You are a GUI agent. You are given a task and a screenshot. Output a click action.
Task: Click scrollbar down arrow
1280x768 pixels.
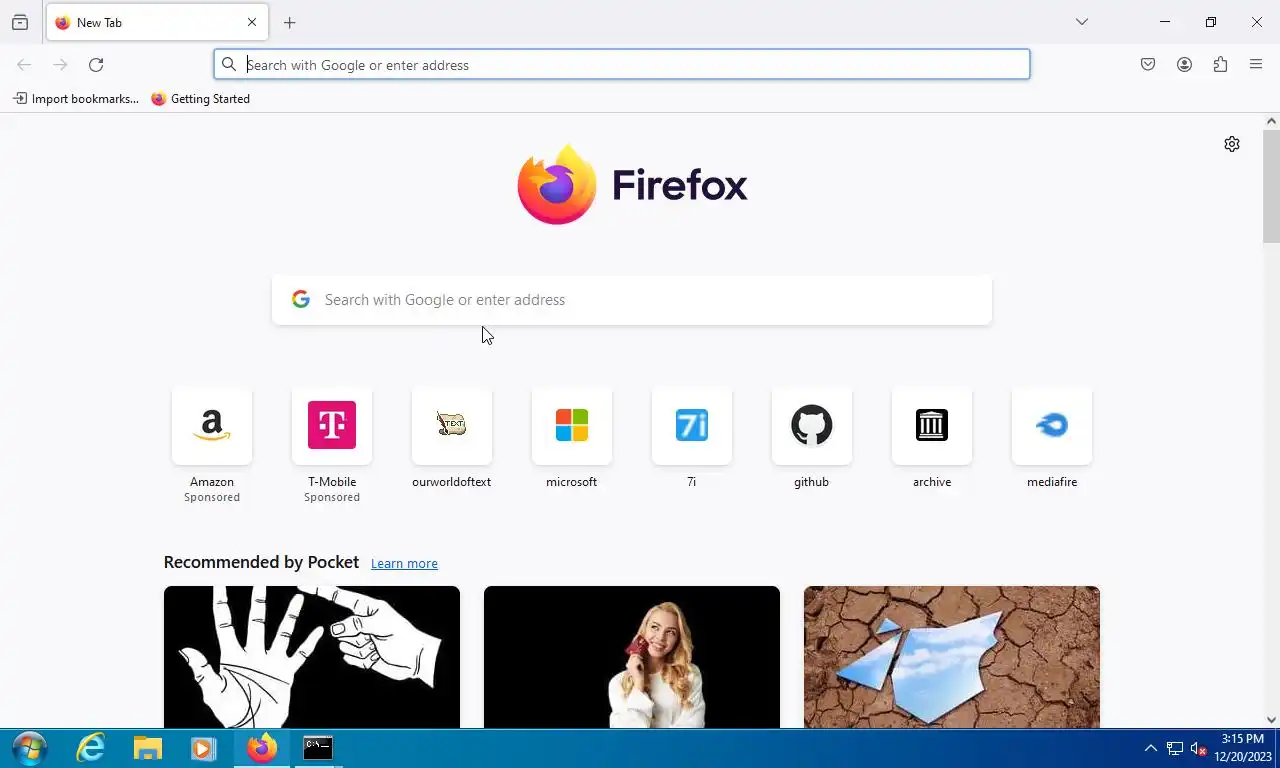tap(1271, 720)
